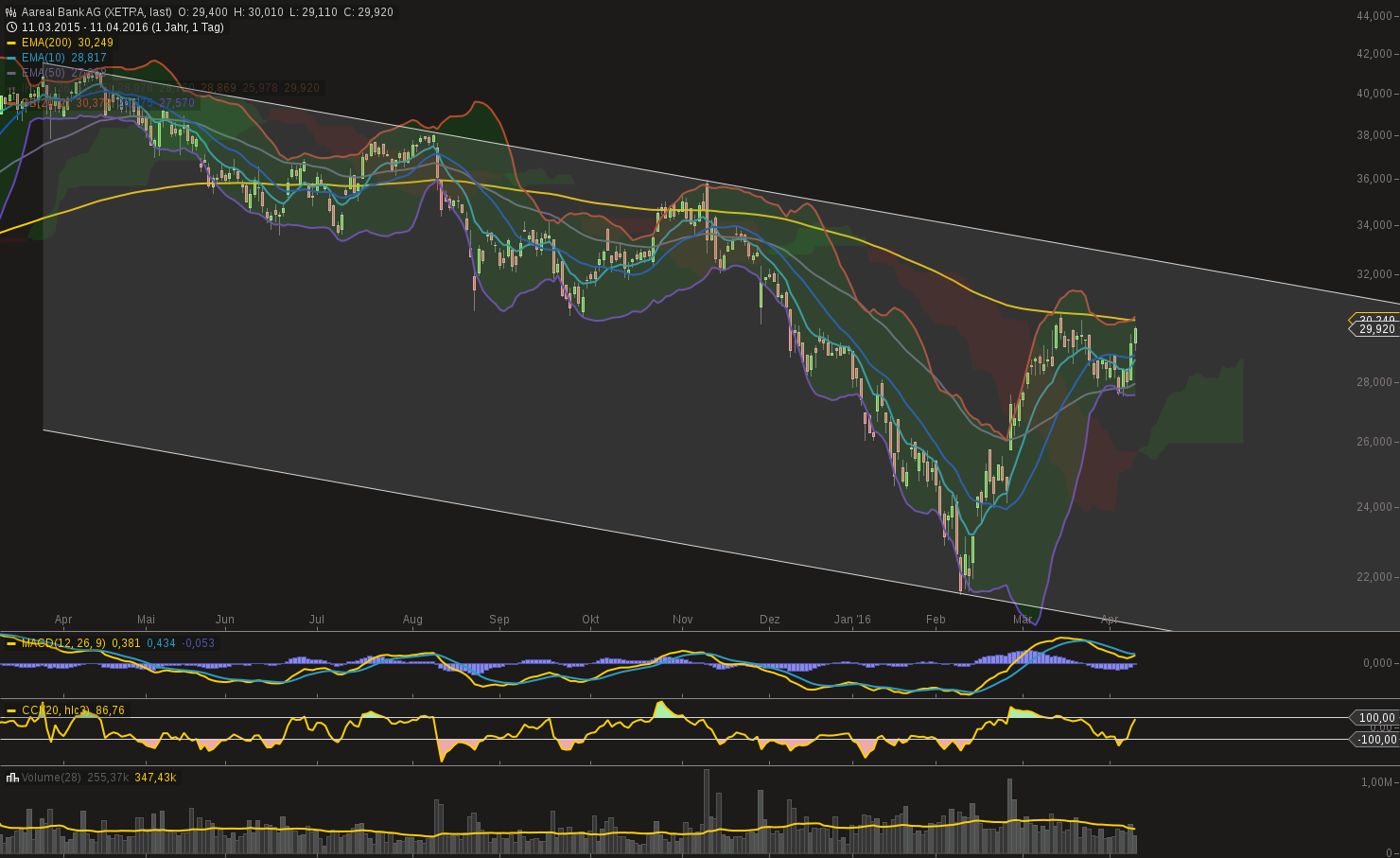1400x858 pixels.
Task: Click the volume average value 255,37k
Action: point(108,778)
